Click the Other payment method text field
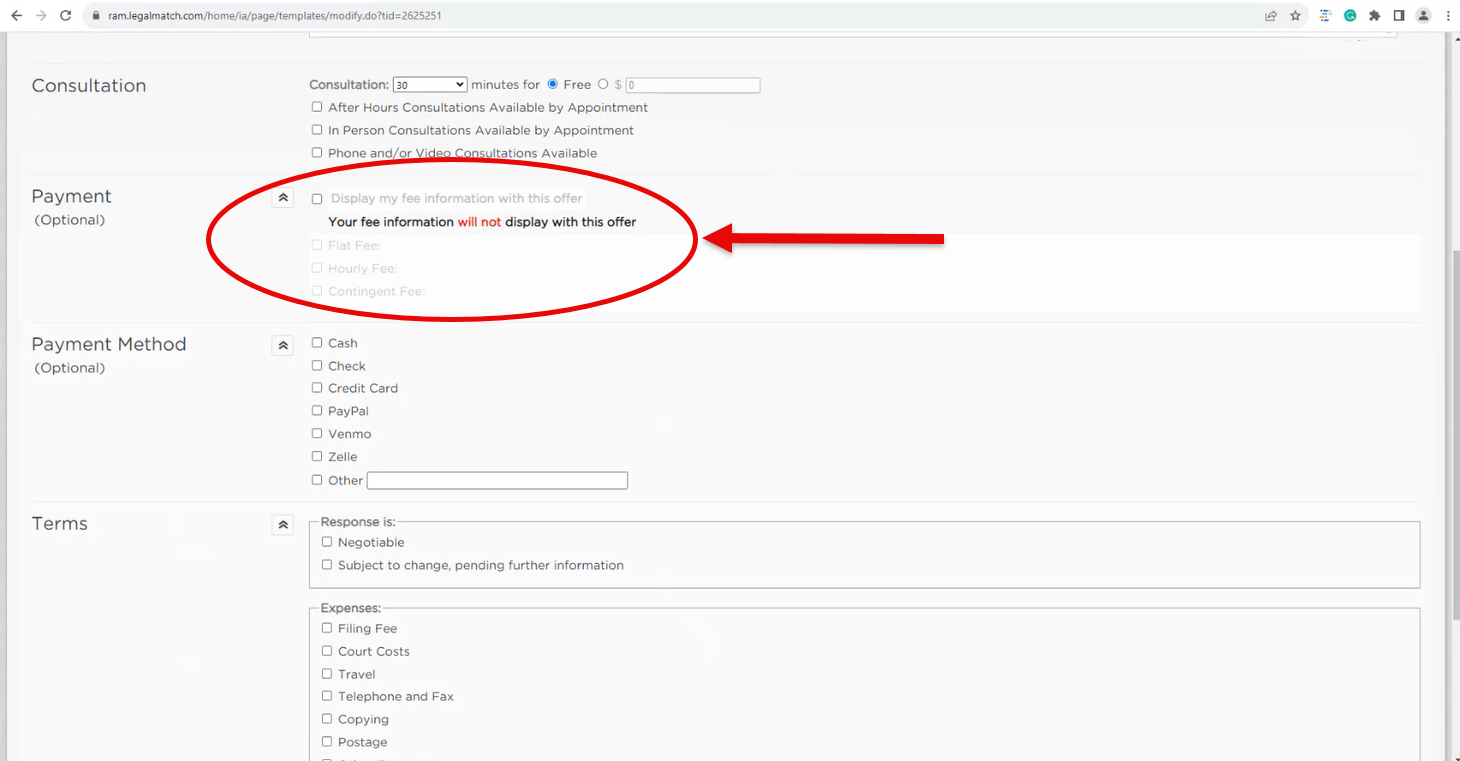Image resolution: width=1460 pixels, height=761 pixels. (x=497, y=481)
